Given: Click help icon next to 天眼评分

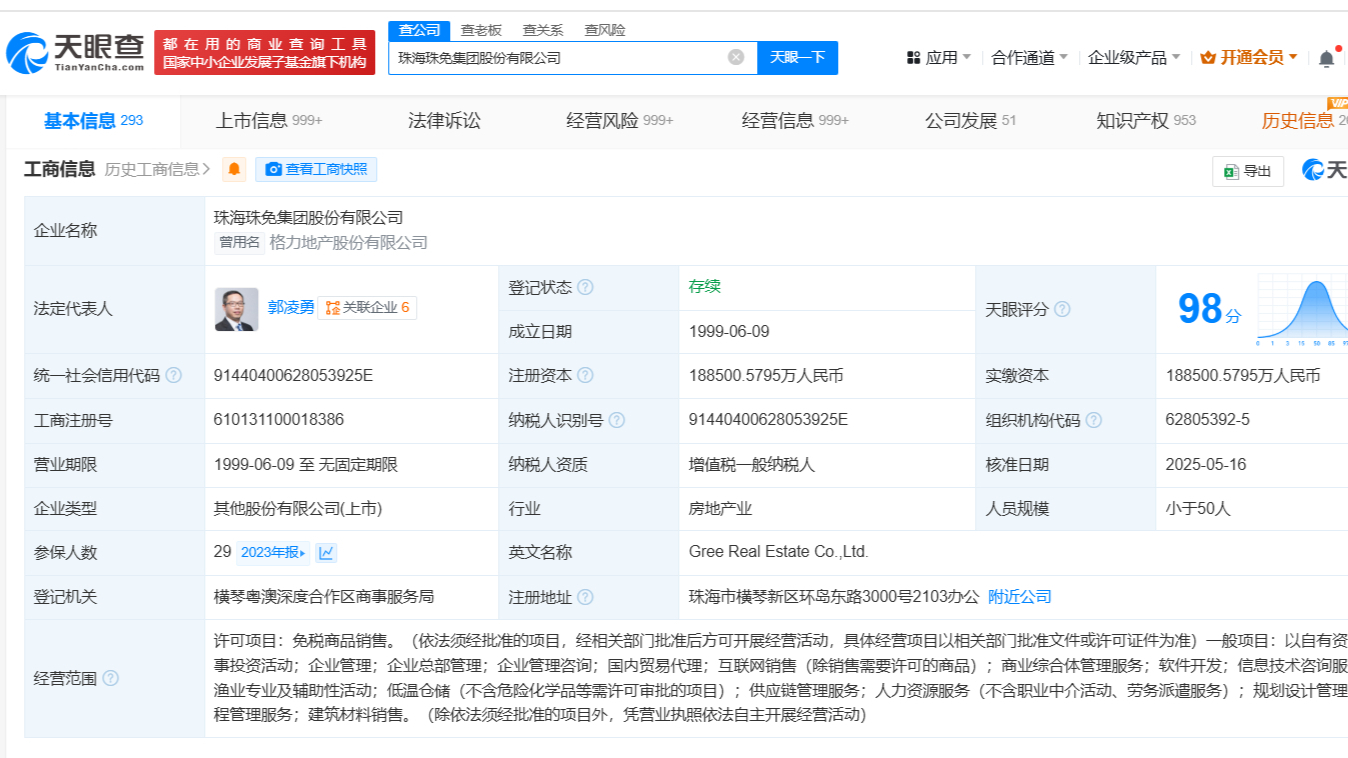Looking at the screenshot, I should point(1062,310).
